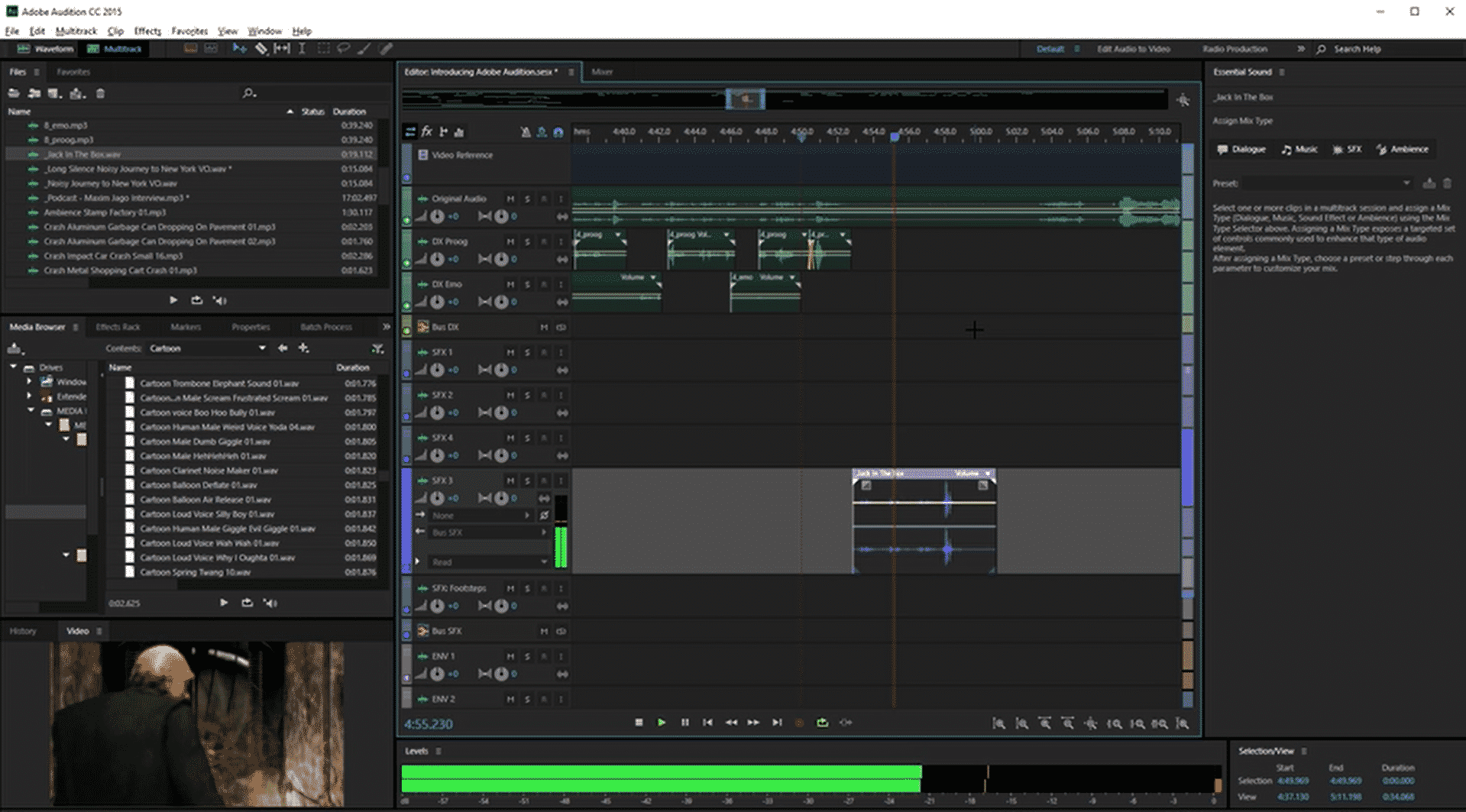This screenshot has height=812, width=1466.
Task: Mute the SFX 3 track
Action: pos(510,480)
